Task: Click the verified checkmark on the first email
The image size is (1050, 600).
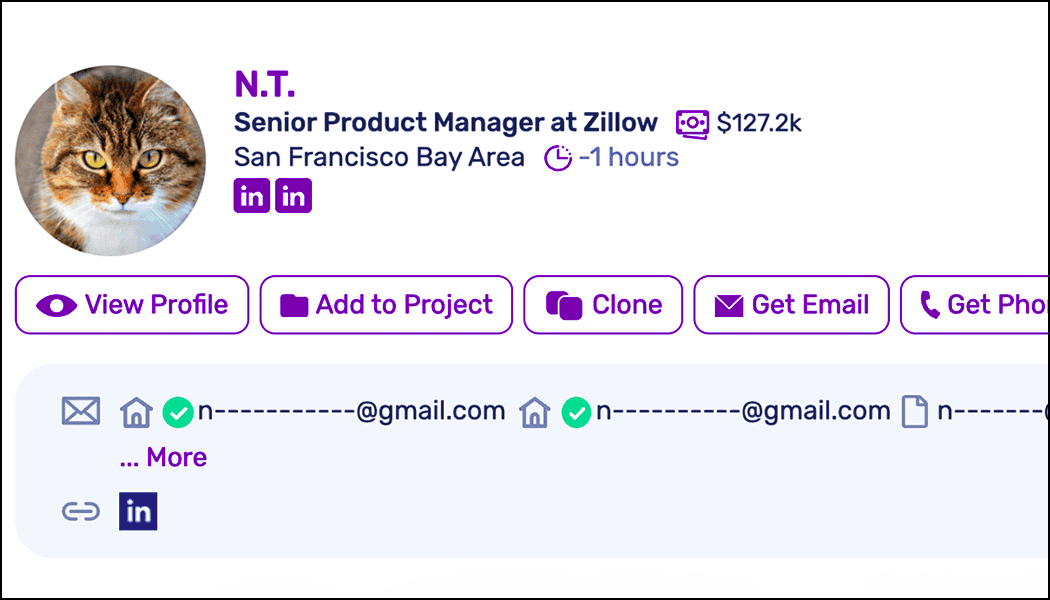Action: point(177,411)
